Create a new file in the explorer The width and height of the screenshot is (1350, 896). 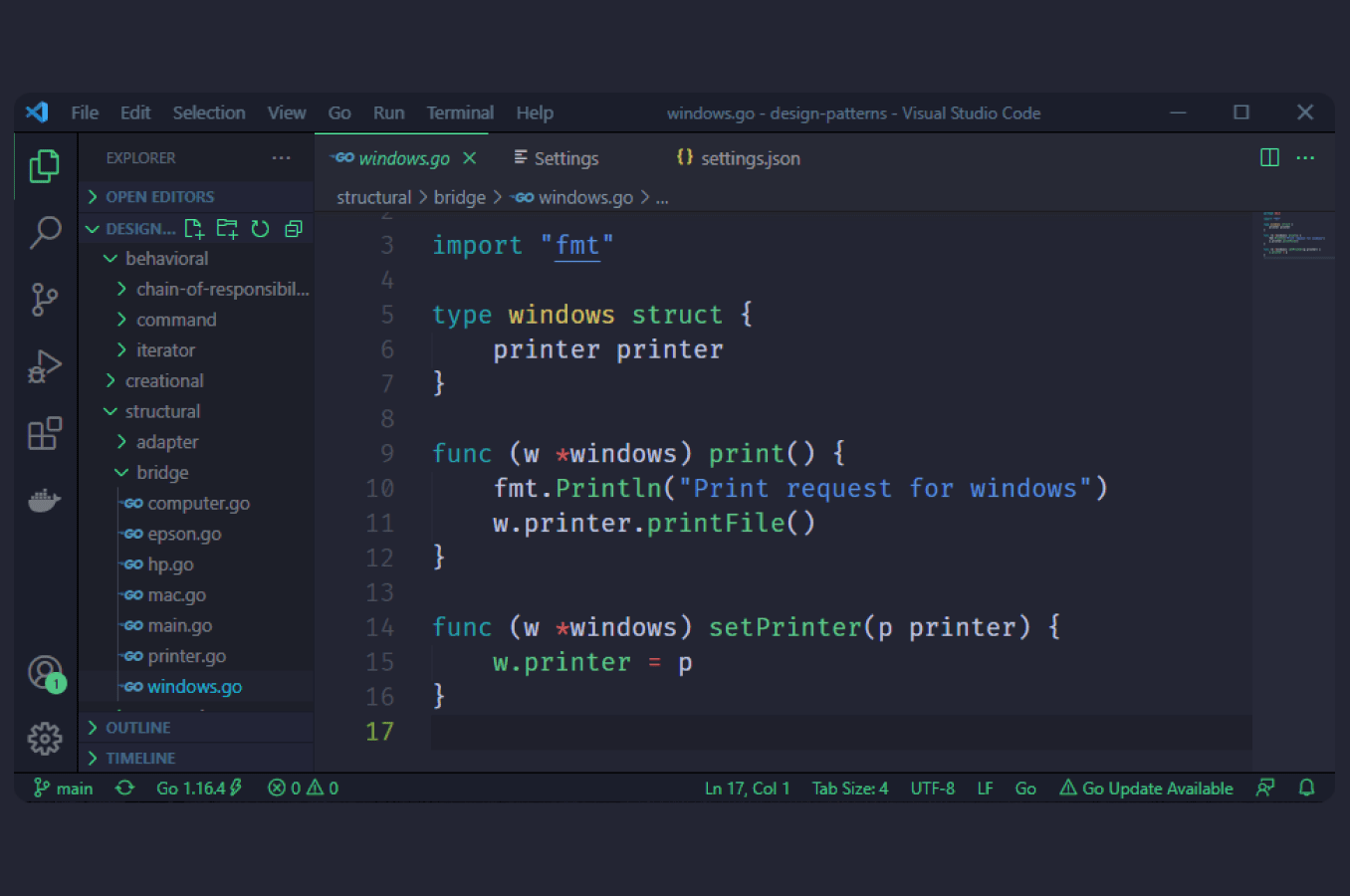click(194, 228)
